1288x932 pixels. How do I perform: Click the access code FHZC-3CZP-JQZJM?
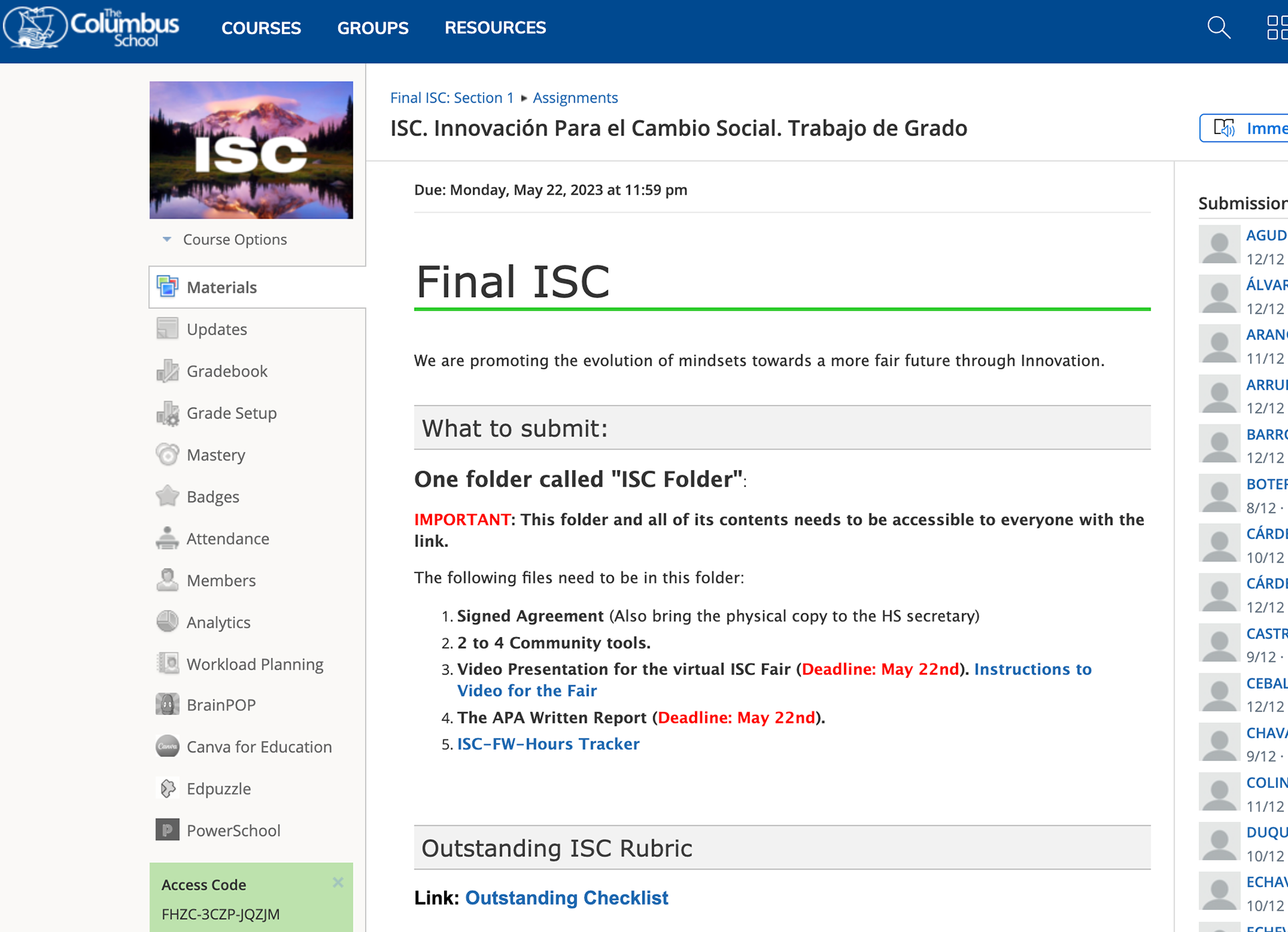[220, 914]
